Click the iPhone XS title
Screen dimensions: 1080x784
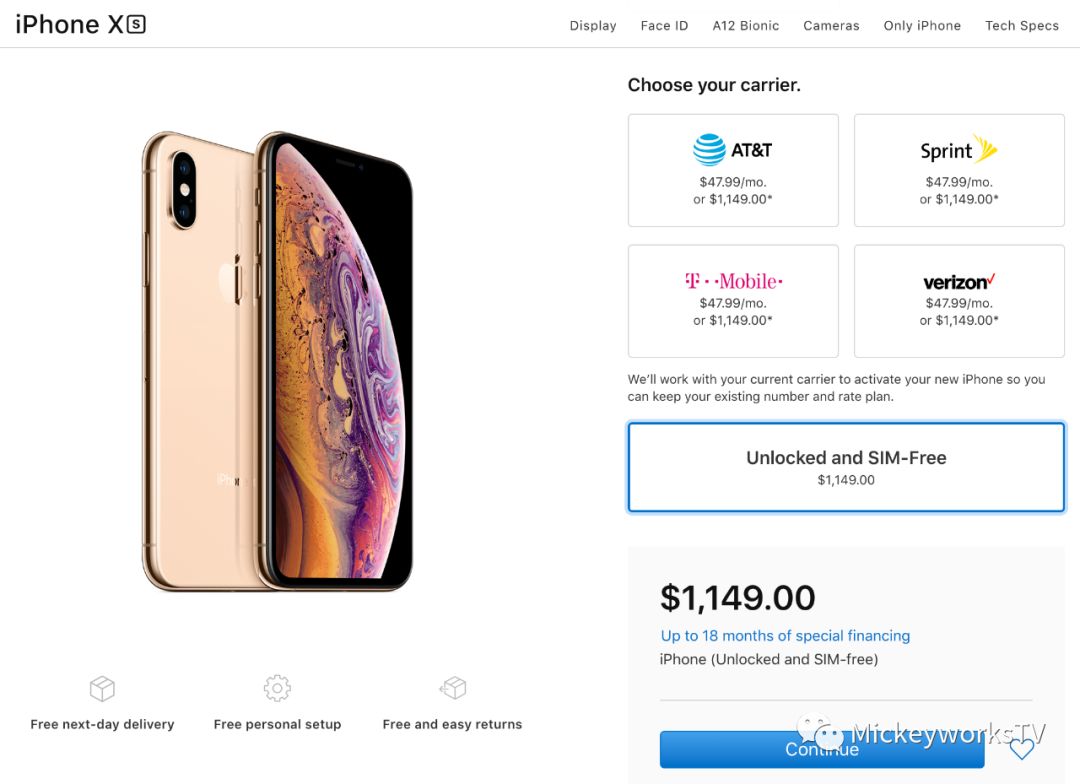(x=79, y=24)
